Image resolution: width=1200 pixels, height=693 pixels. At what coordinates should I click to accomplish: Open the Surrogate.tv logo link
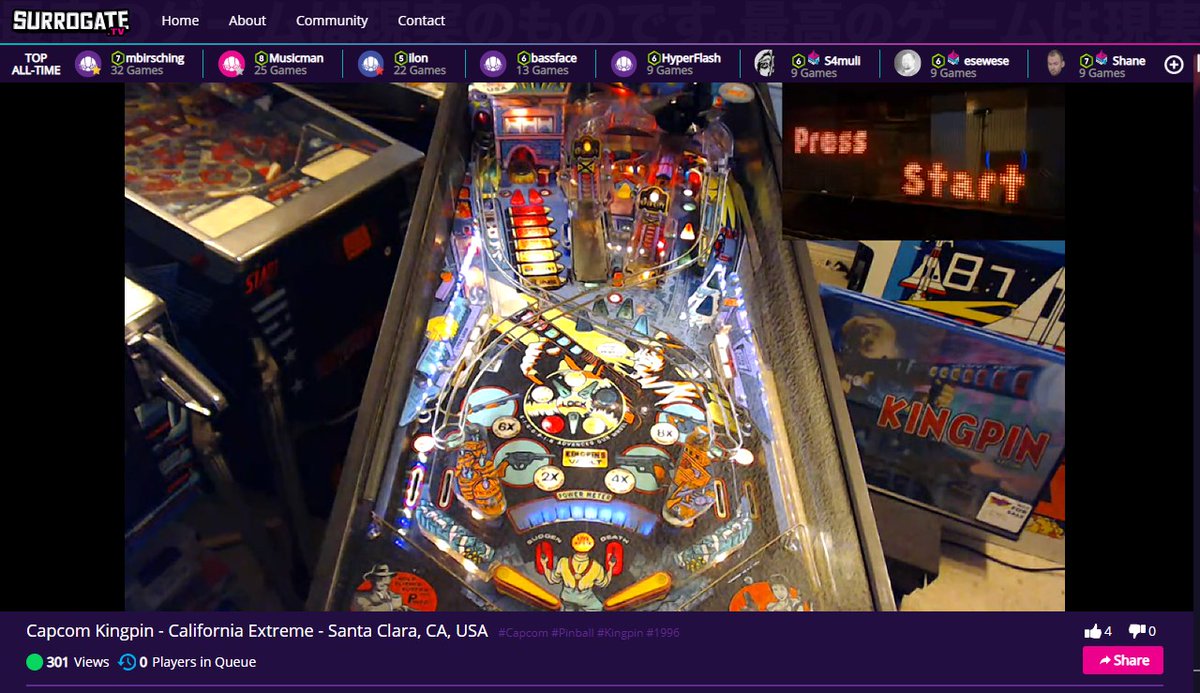pyautogui.click(x=72, y=20)
